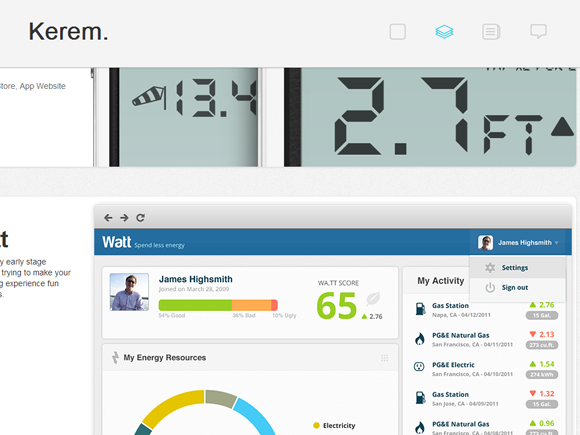Viewport: 580px width, 435px height.
Task: Open the speech bubble contact icon
Action: pyautogui.click(x=538, y=32)
